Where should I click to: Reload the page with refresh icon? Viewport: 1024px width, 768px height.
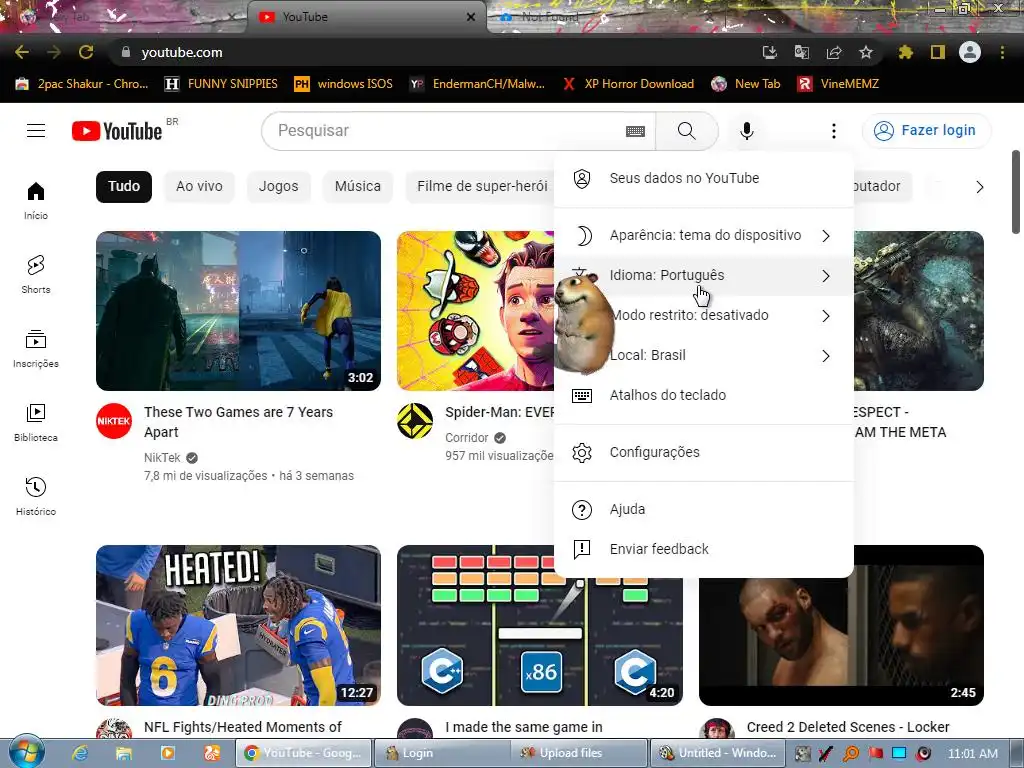[x=86, y=52]
